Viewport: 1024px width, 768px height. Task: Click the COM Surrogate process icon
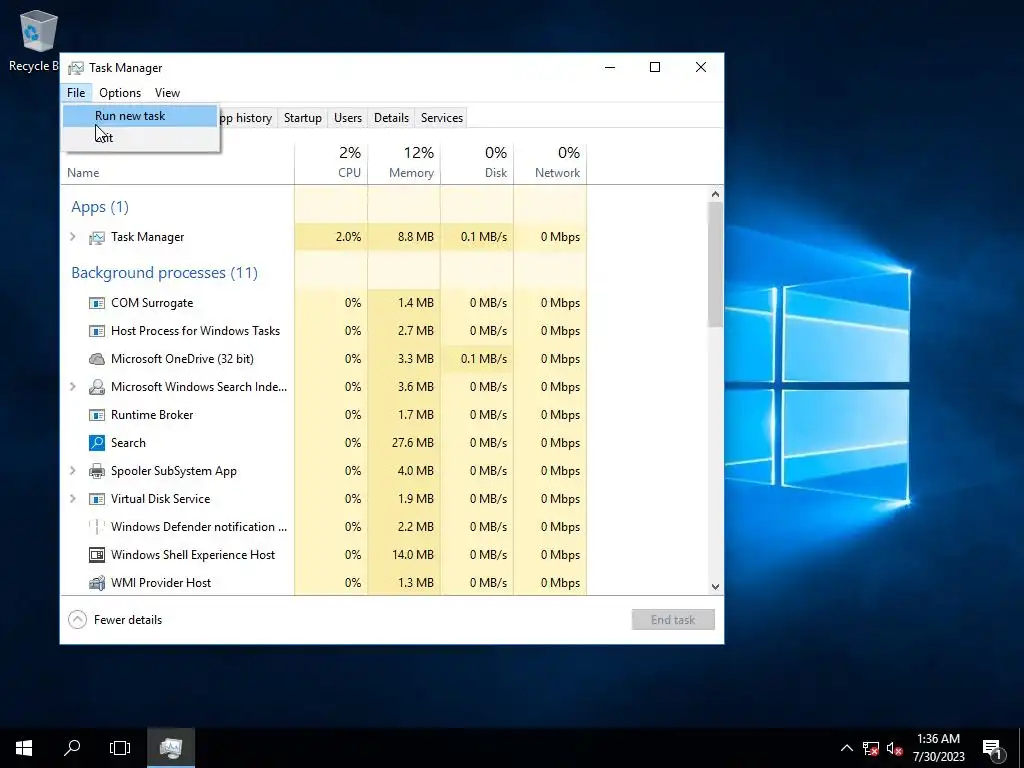tap(97, 303)
